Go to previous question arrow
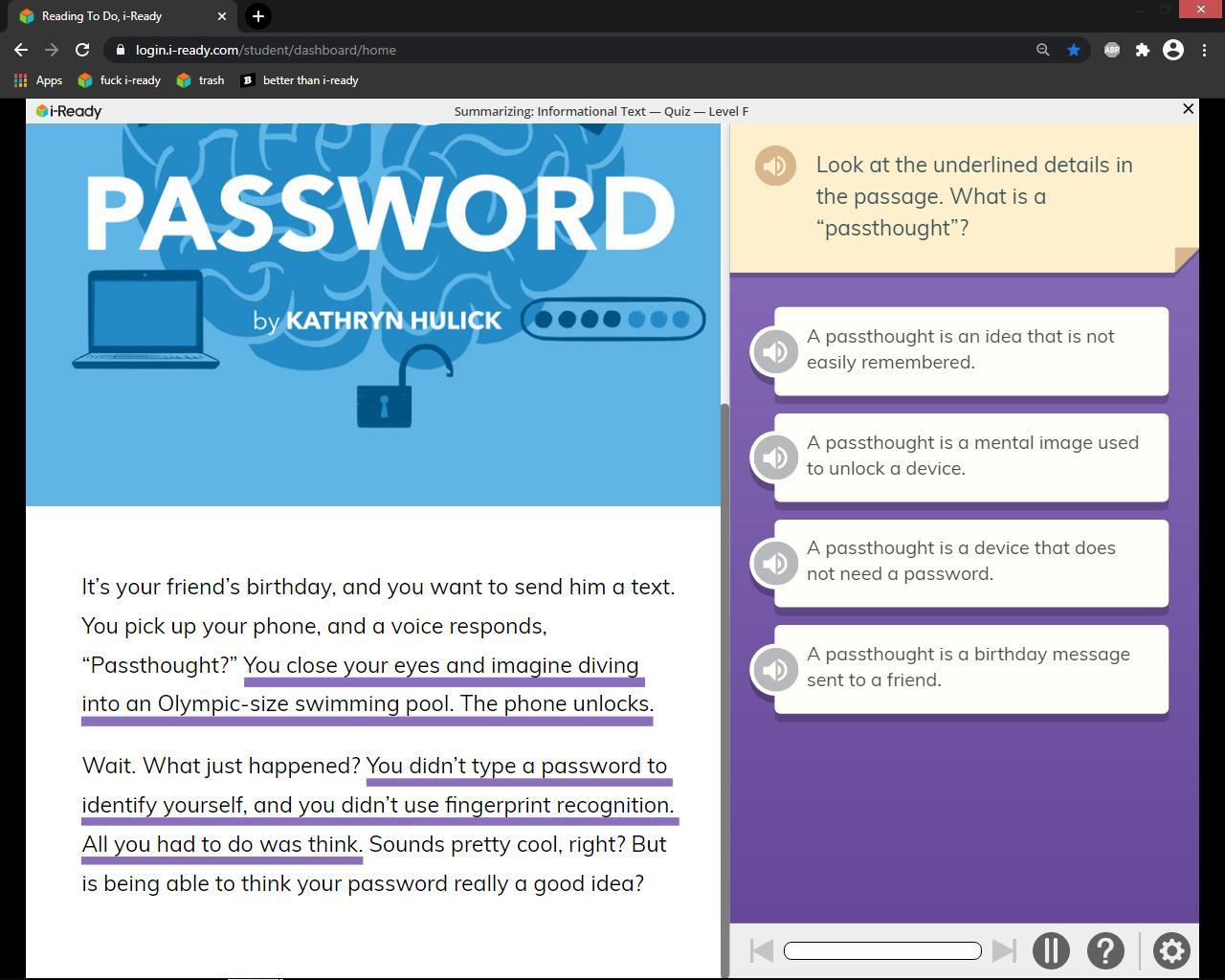1225x980 pixels. 762,950
